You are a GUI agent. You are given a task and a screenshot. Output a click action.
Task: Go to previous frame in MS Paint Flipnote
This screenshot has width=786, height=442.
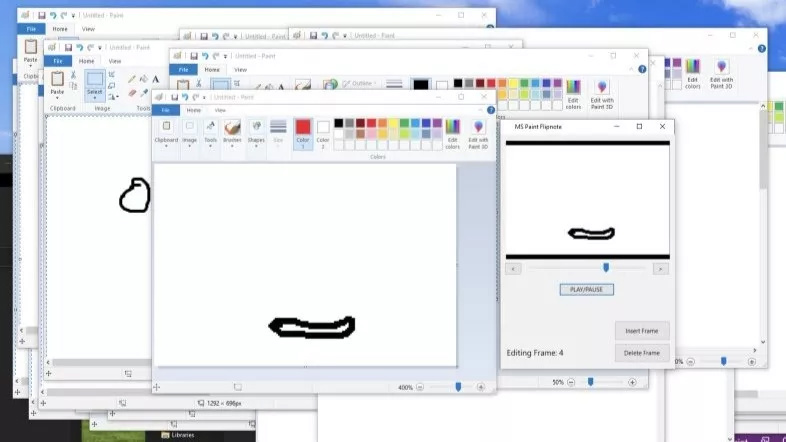click(513, 269)
